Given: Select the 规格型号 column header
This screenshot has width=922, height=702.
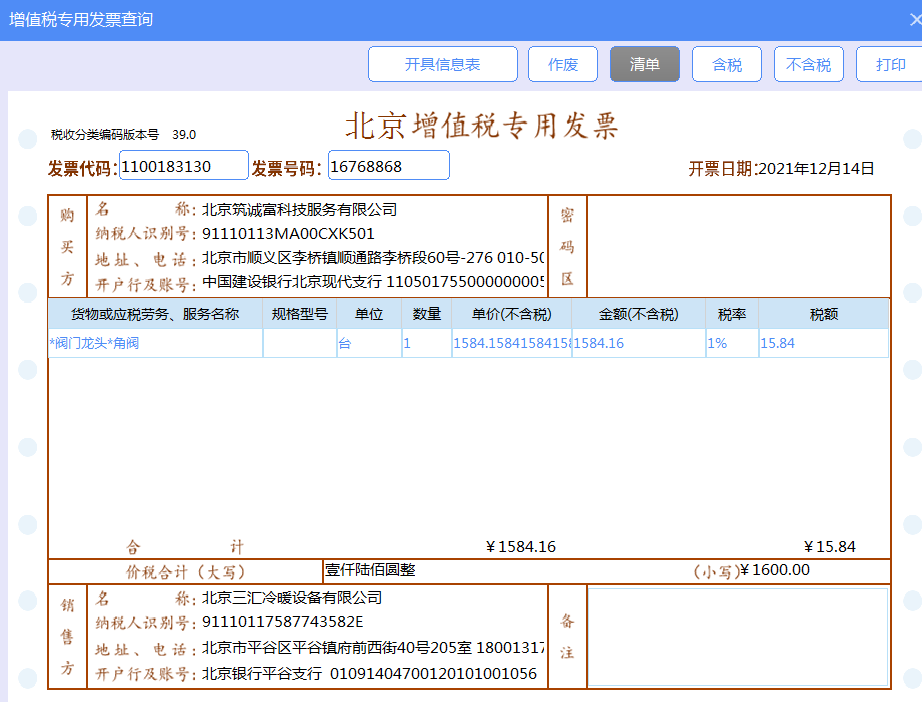Looking at the screenshot, I should pyautogui.click(x=300, y=314).
